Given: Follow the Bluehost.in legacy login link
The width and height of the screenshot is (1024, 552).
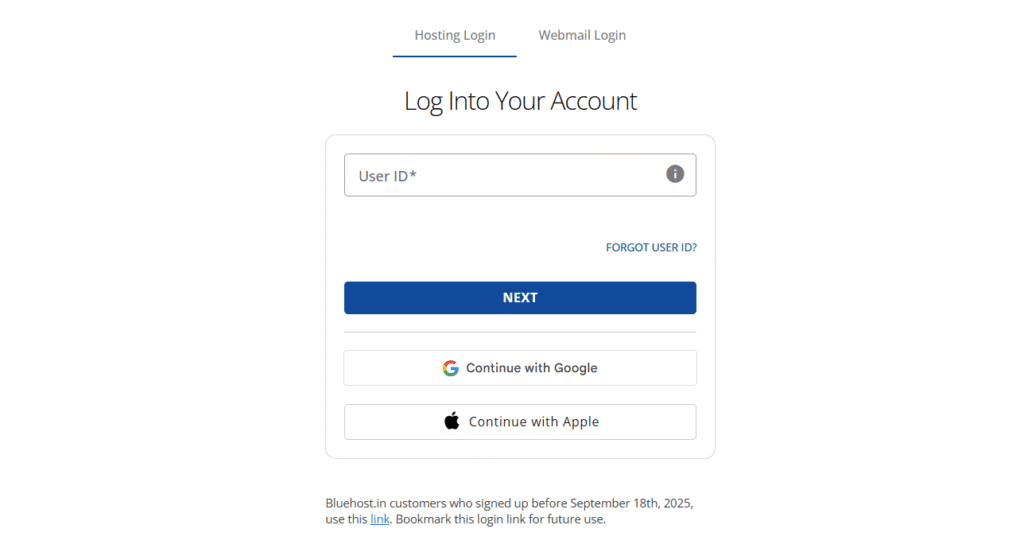Looking at the screenshot, I should pos(379,519).
